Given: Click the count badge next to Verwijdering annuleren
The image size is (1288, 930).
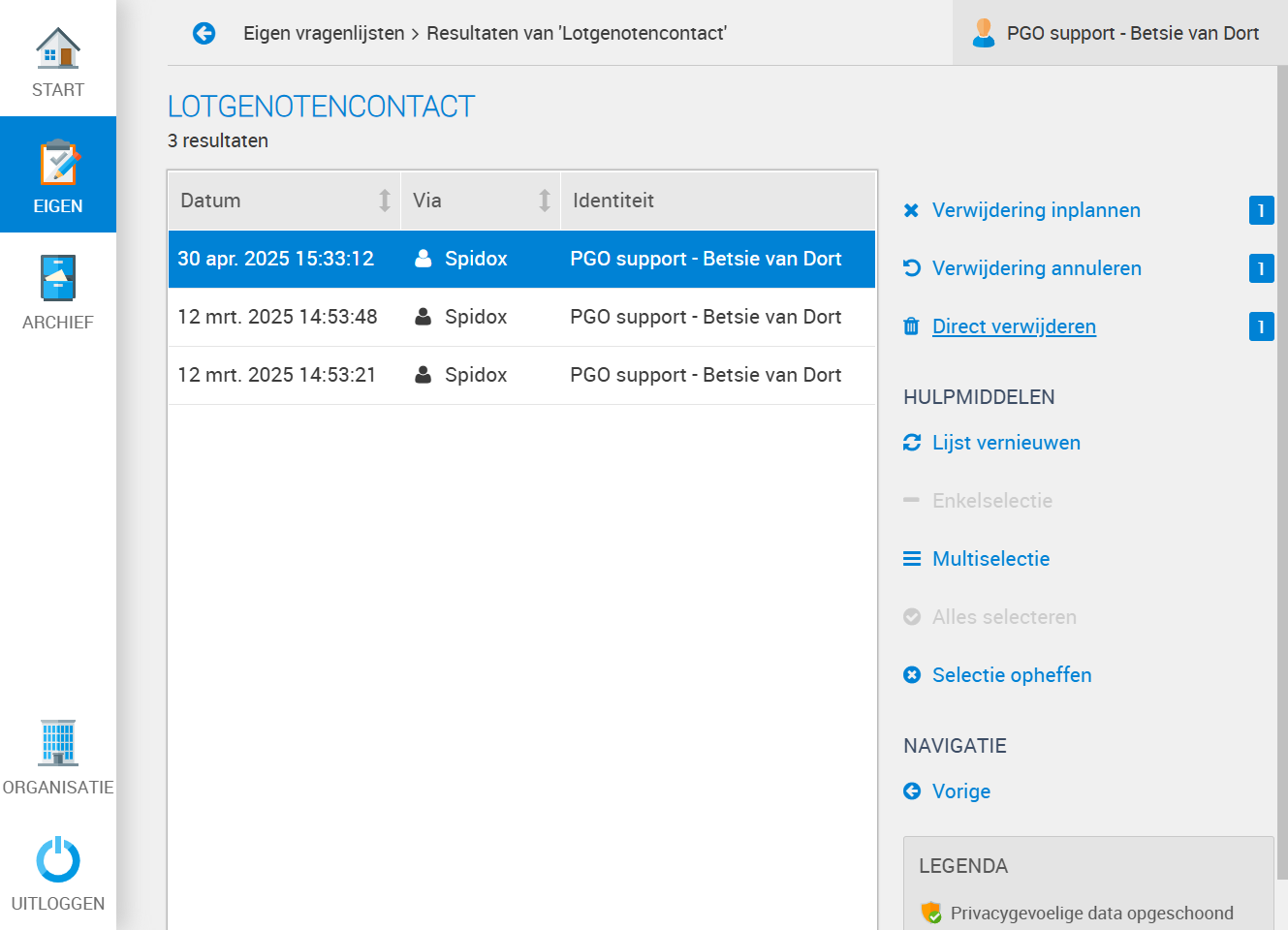Looking at the screenshot, I should 1261,268.
